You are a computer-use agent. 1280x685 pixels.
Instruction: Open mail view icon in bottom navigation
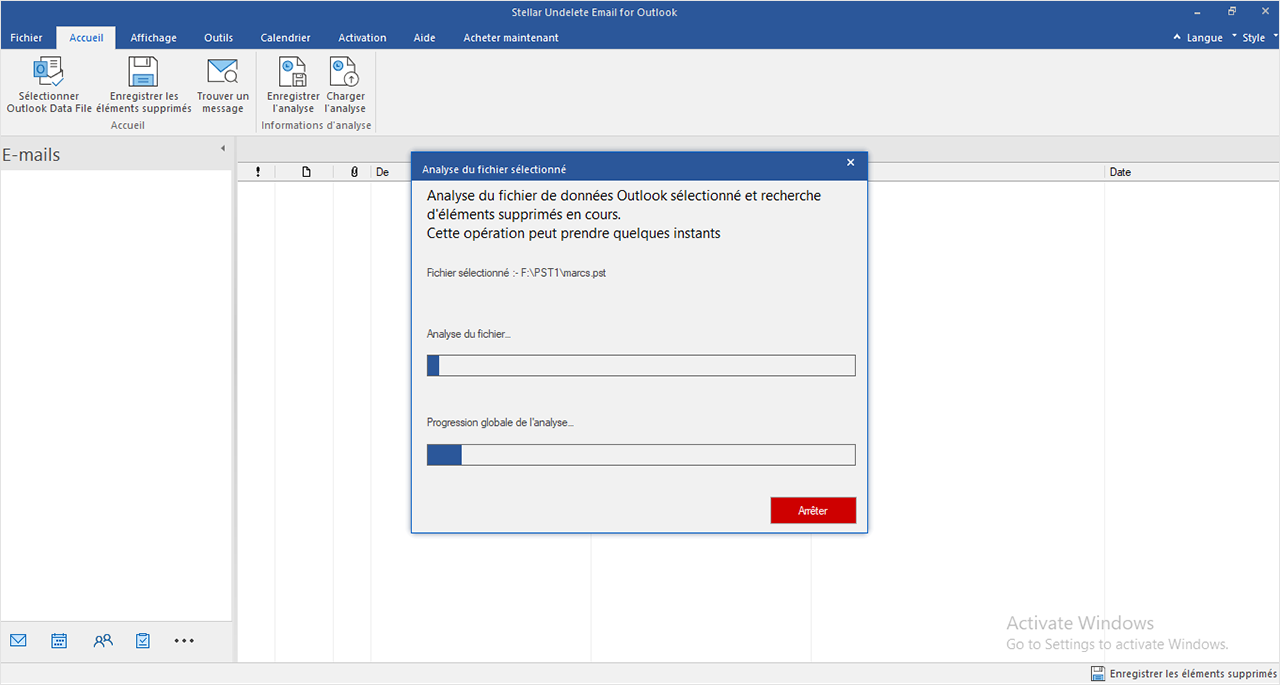tap(18, 641)
